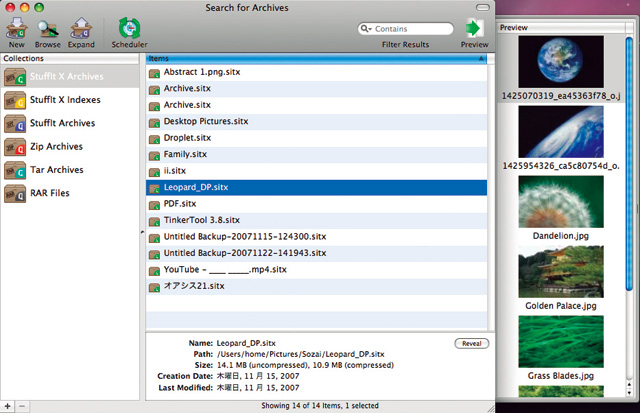Select Zip Archives collection icon
The height and width of the screenshot is (413, 640).
point(15,147)
